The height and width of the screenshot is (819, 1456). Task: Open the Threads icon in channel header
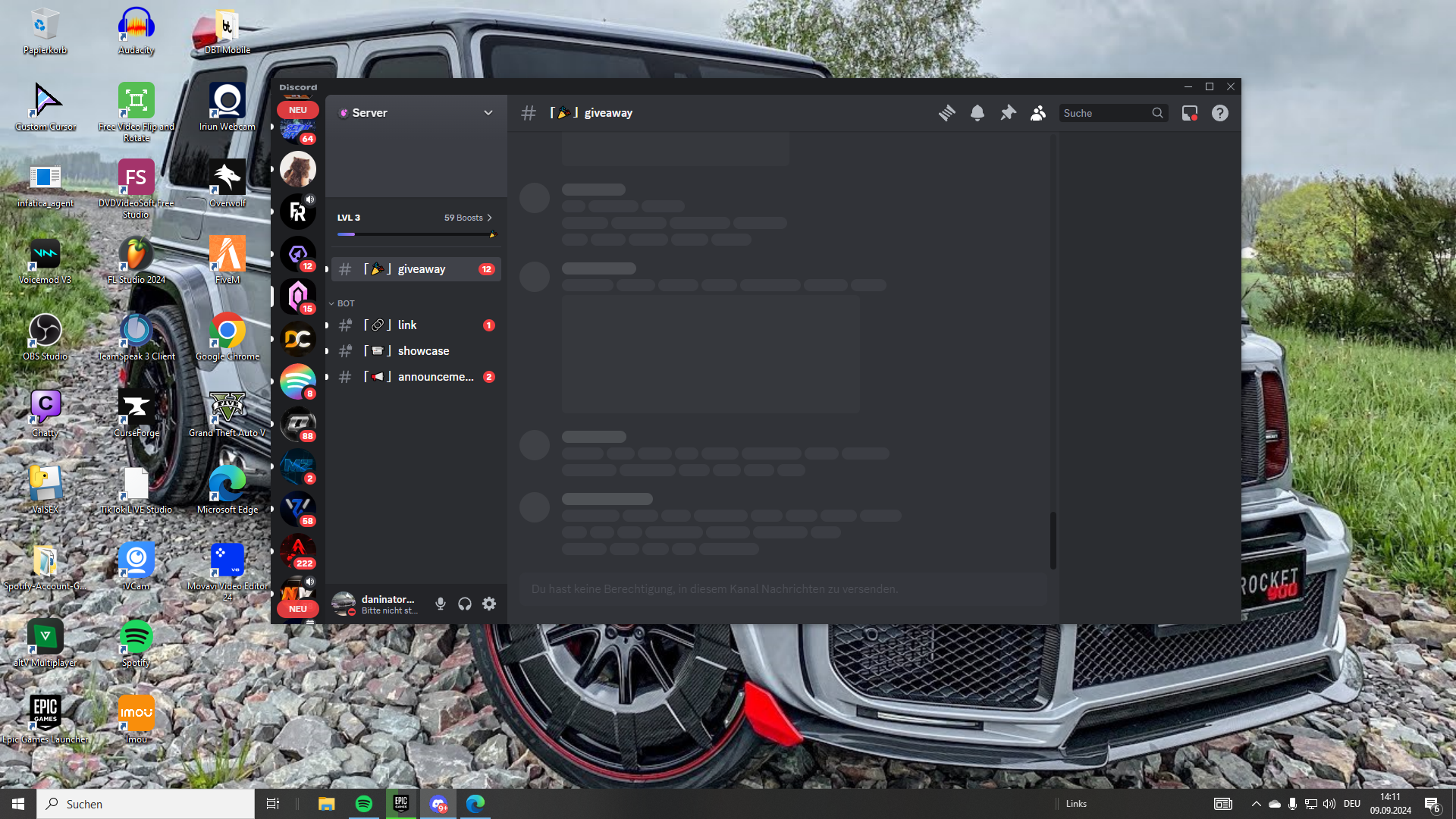tap(946, 113)
